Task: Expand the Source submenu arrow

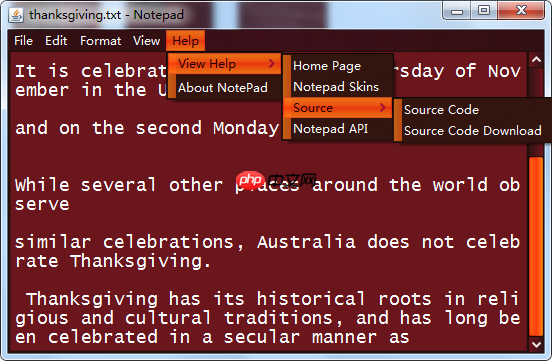Action: coord(383,108)
